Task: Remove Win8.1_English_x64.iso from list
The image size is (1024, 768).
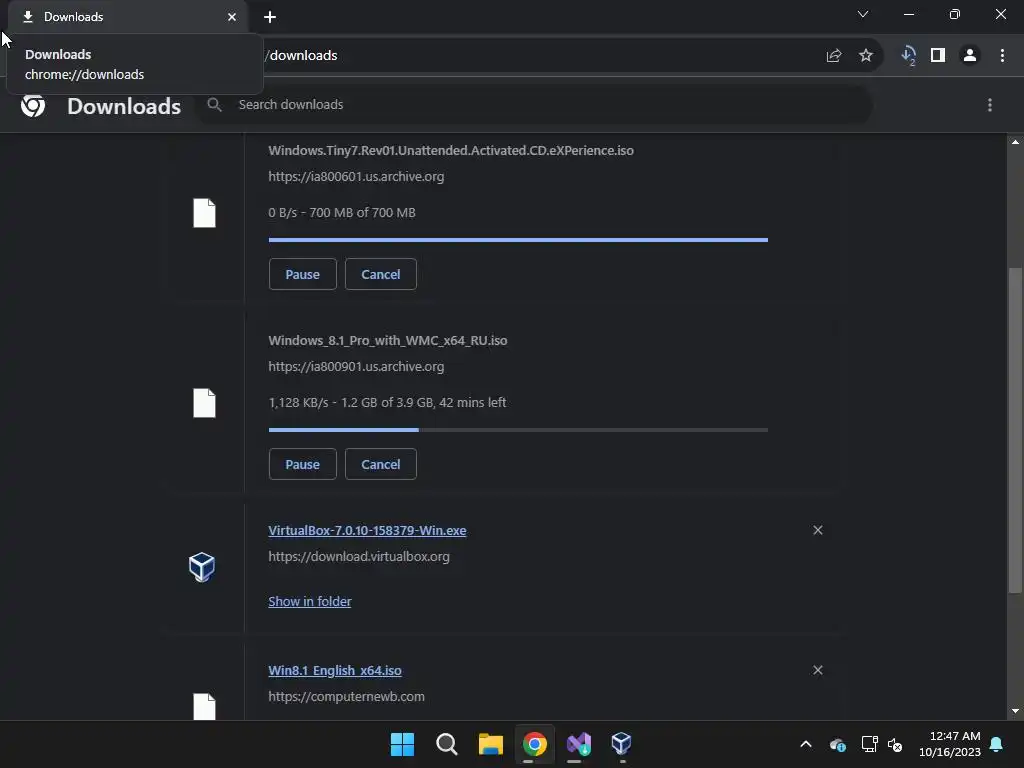Action: coord(818,670)
